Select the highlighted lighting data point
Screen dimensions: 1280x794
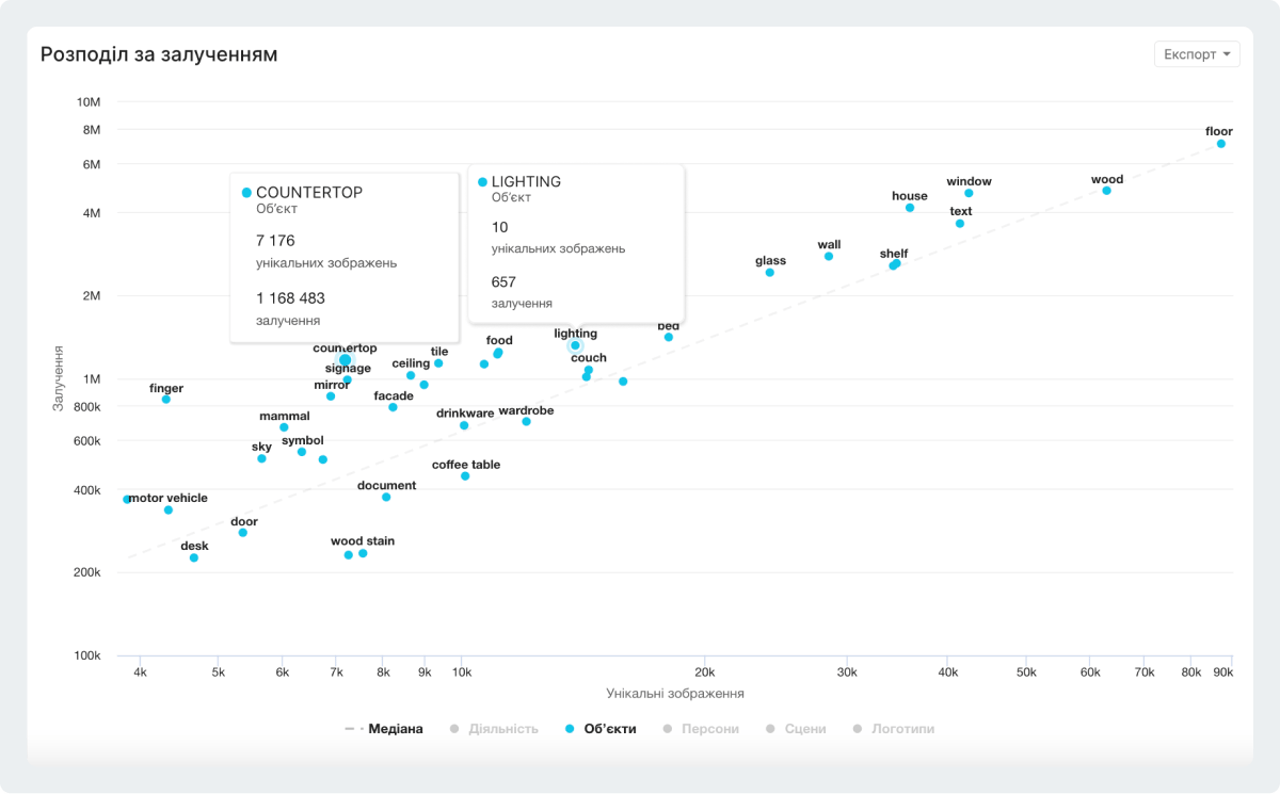[575, 345]
